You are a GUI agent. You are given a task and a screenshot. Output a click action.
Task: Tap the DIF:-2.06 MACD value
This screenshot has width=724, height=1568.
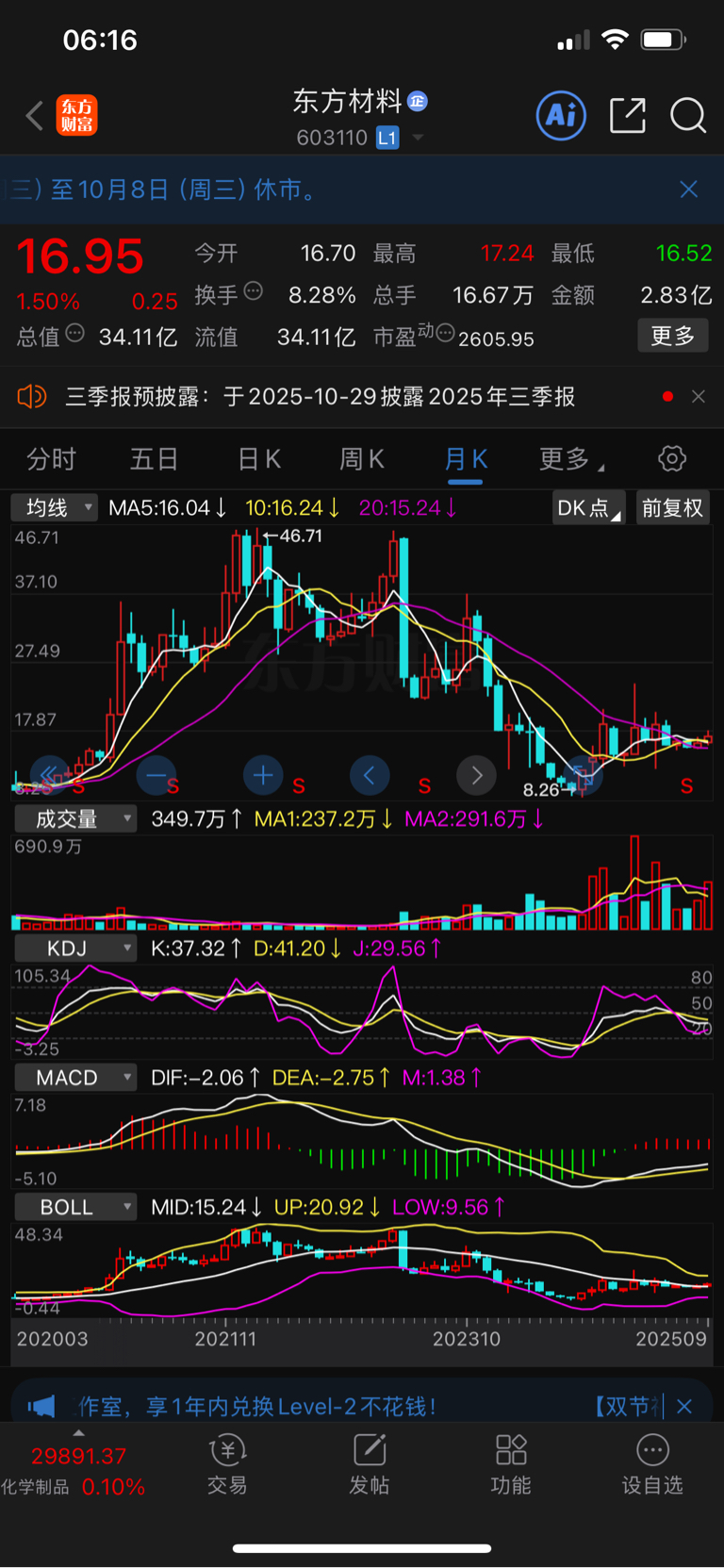(x=206, y=1078)
